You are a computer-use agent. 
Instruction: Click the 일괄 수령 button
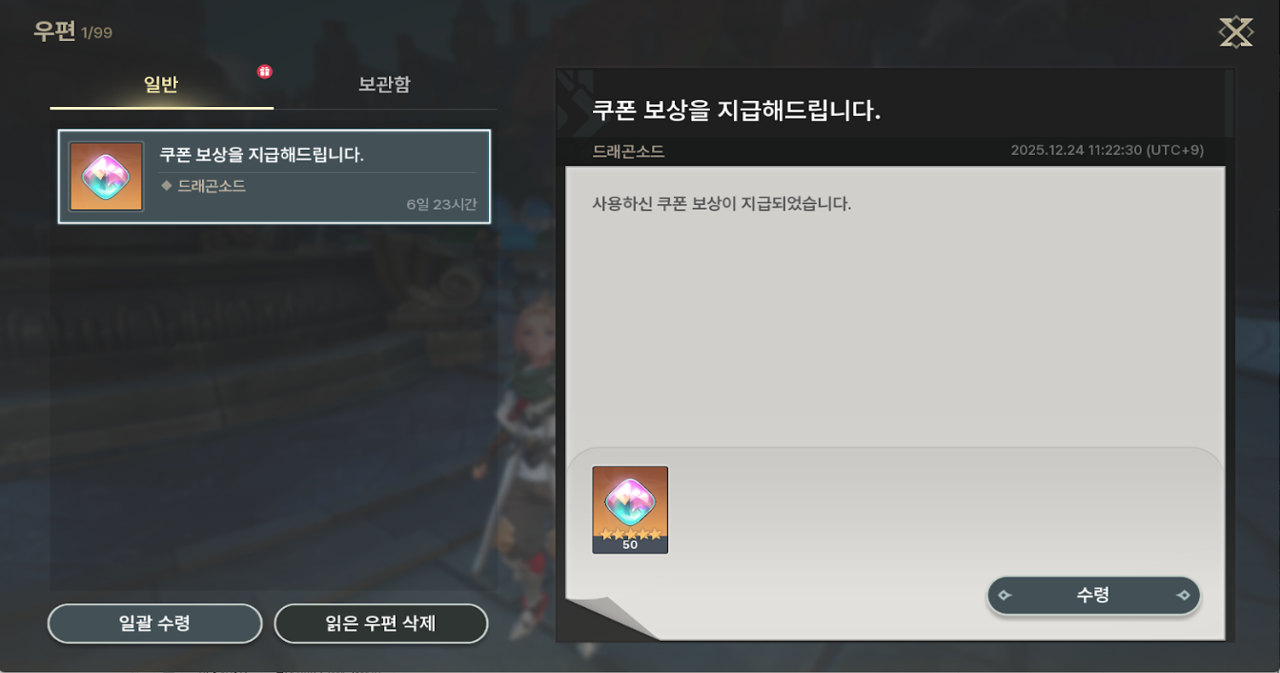155,624
